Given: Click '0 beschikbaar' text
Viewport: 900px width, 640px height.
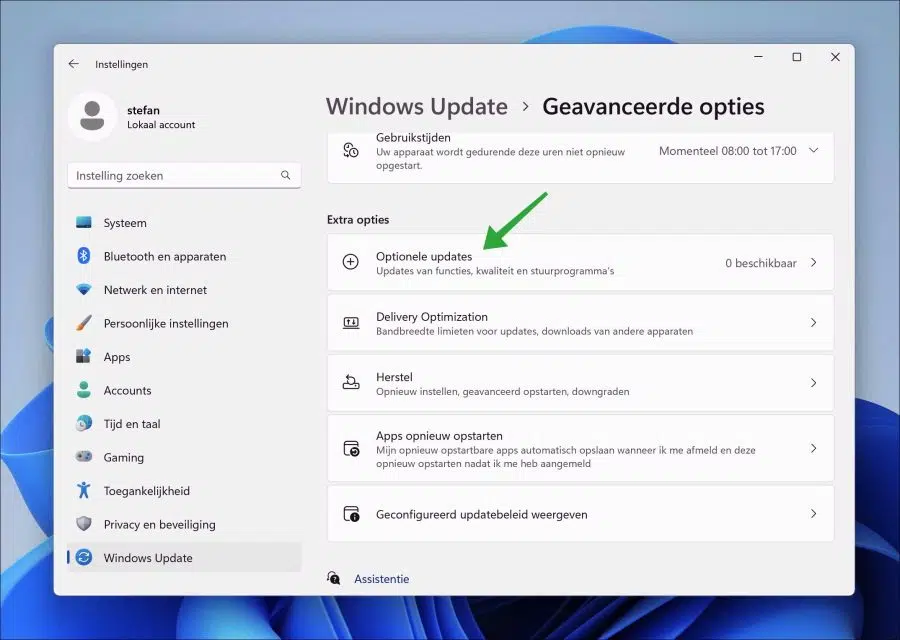Looking at the screenshot, I should point(761,263).
